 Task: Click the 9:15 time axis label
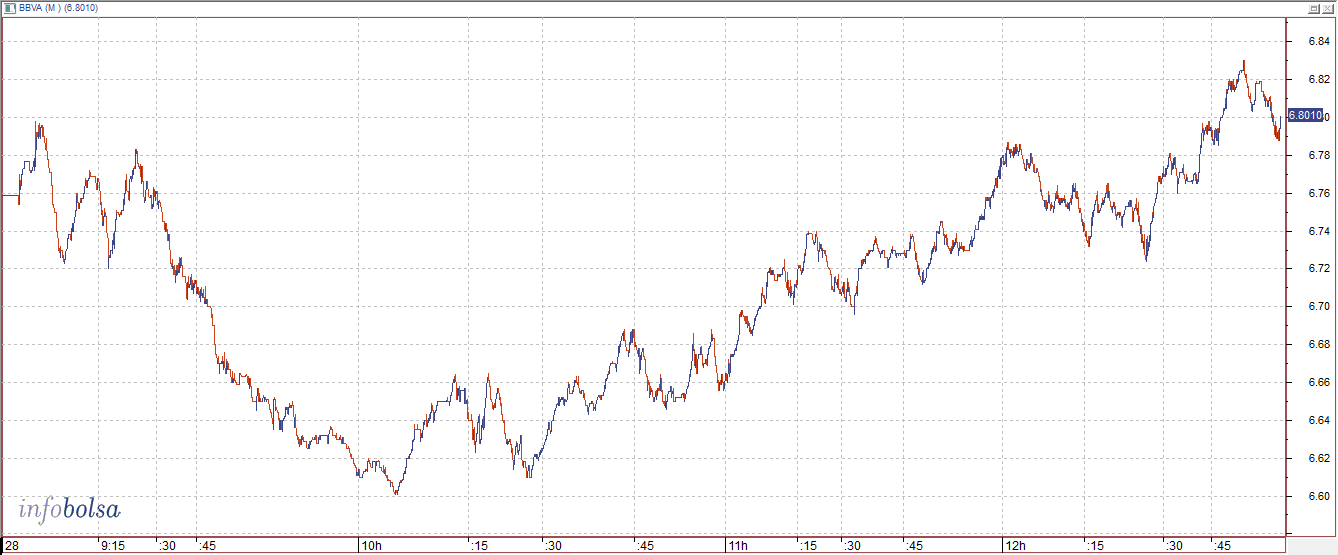[113, 546]
